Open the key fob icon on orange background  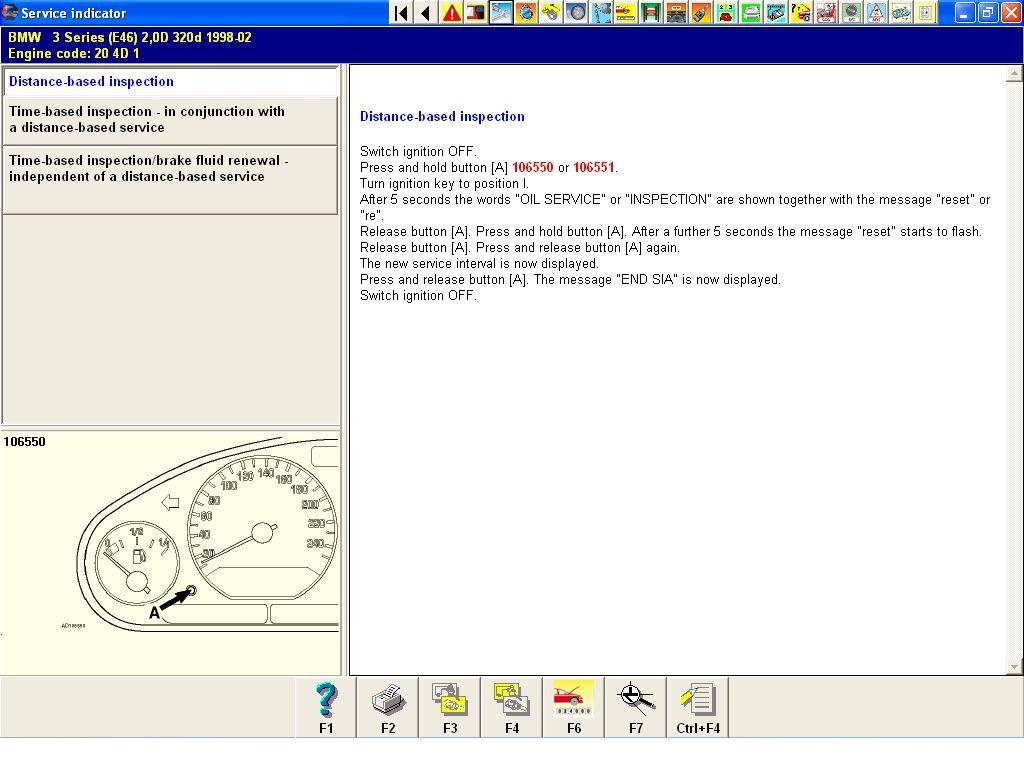coord(701,12)
